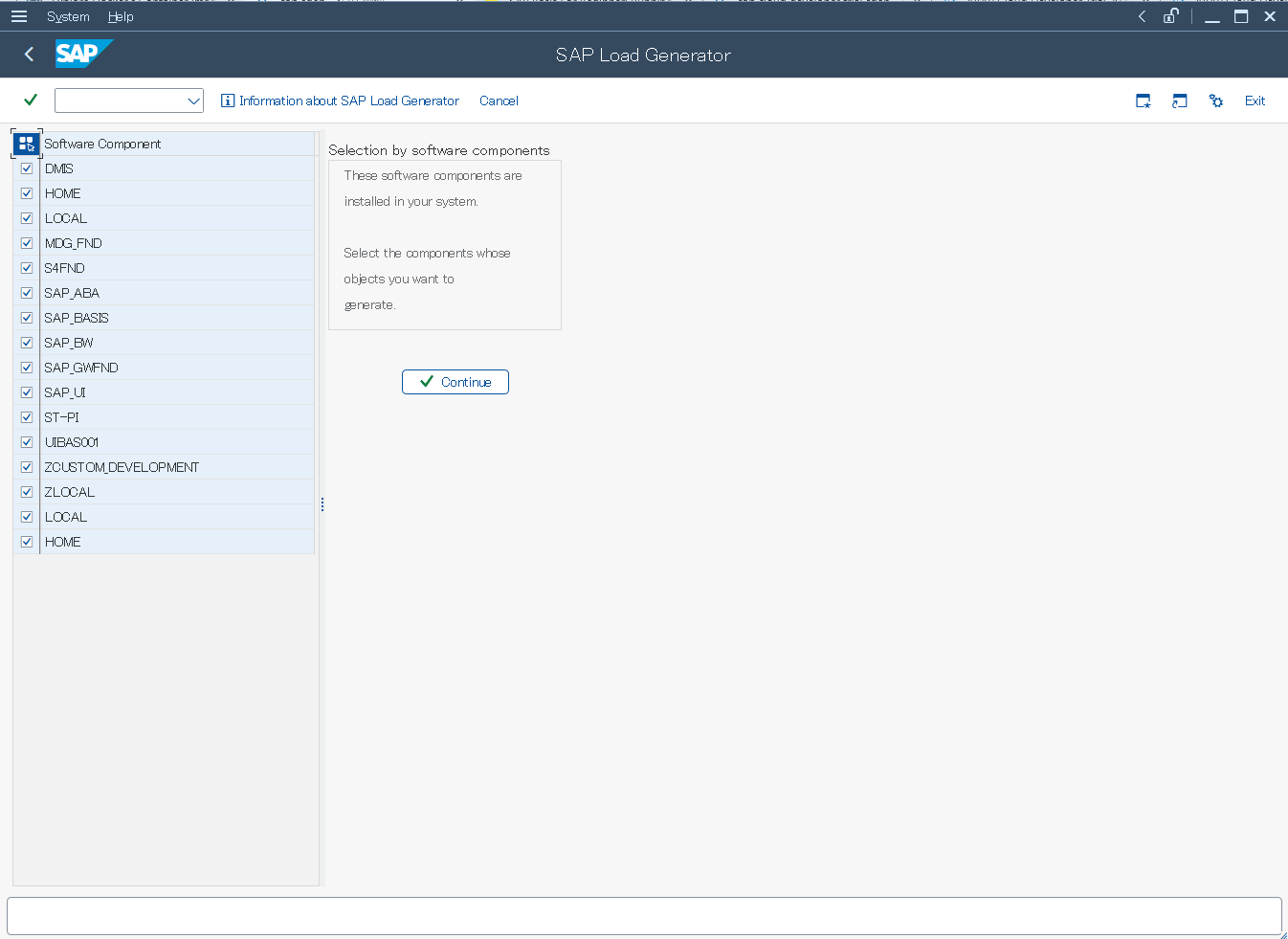1288x939 pixels.
Task: Click the Back arrow beside SAP logo
Action: 29,55
